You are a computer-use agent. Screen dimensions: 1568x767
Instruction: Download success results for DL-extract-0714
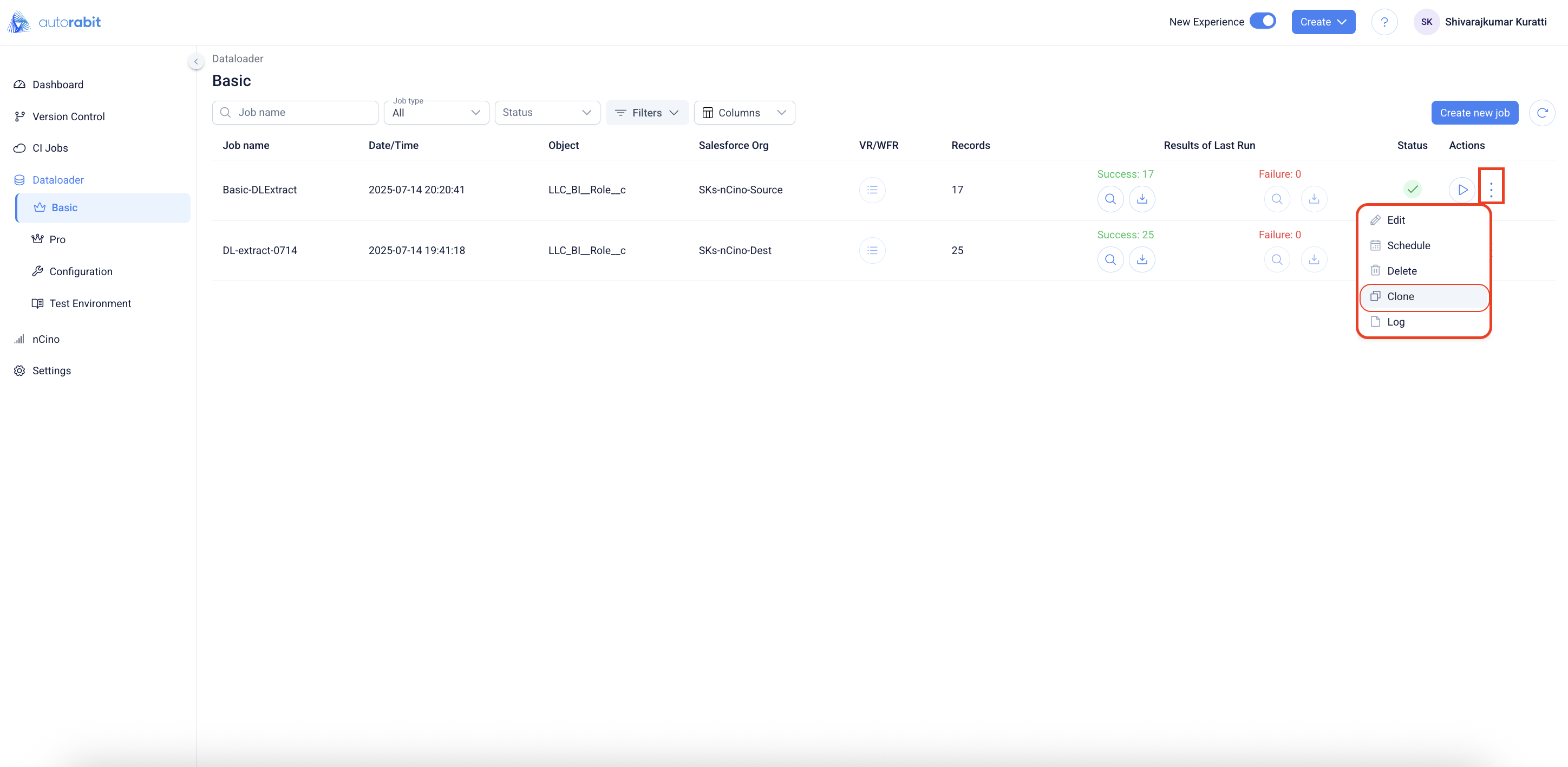click(1142, 260)
